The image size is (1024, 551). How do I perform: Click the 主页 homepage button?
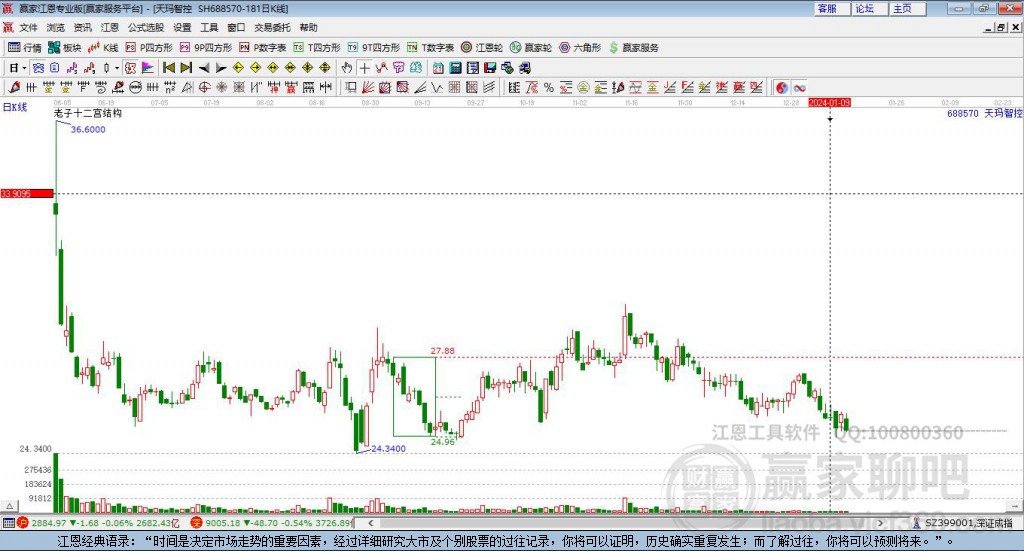(907, 8)
